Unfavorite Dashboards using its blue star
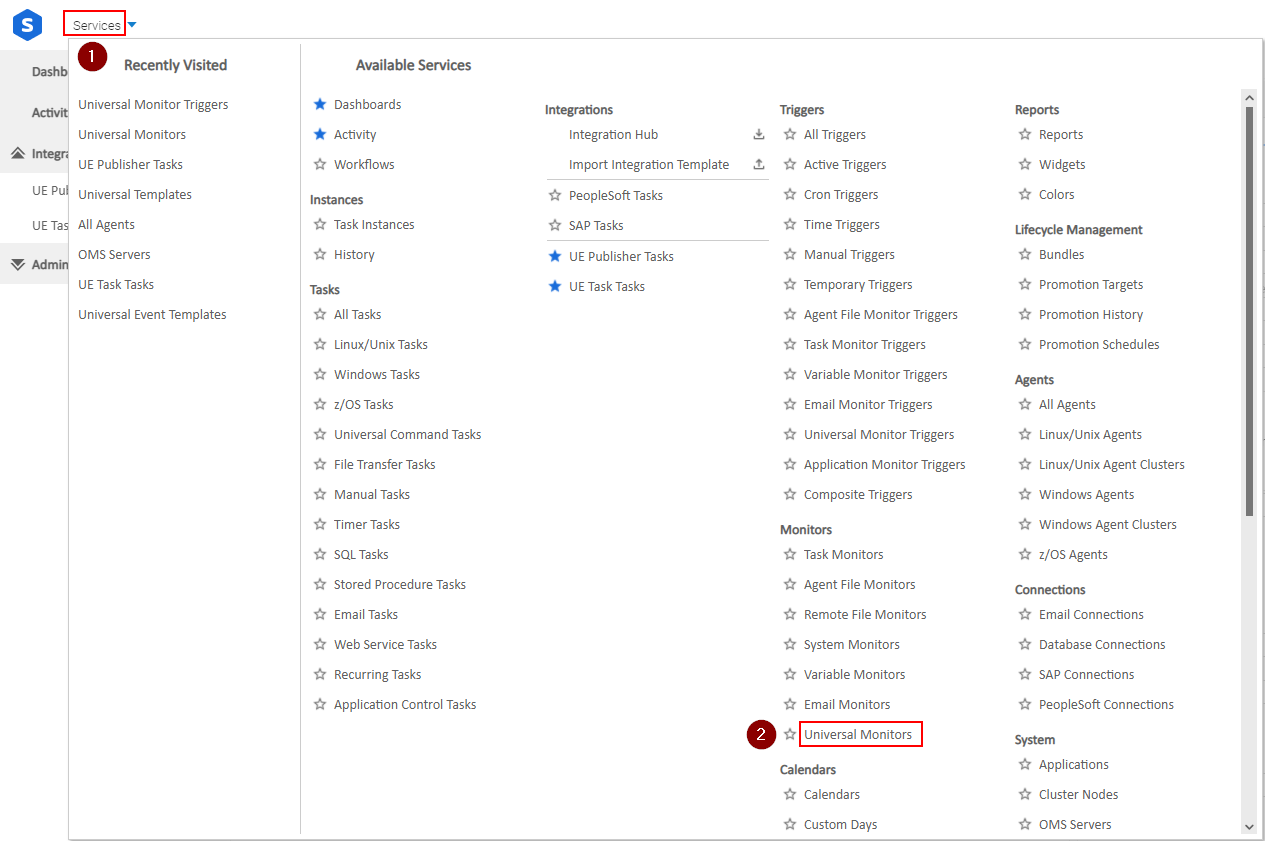The height and width of the screenshot is (841, 1265). point(320,105)
